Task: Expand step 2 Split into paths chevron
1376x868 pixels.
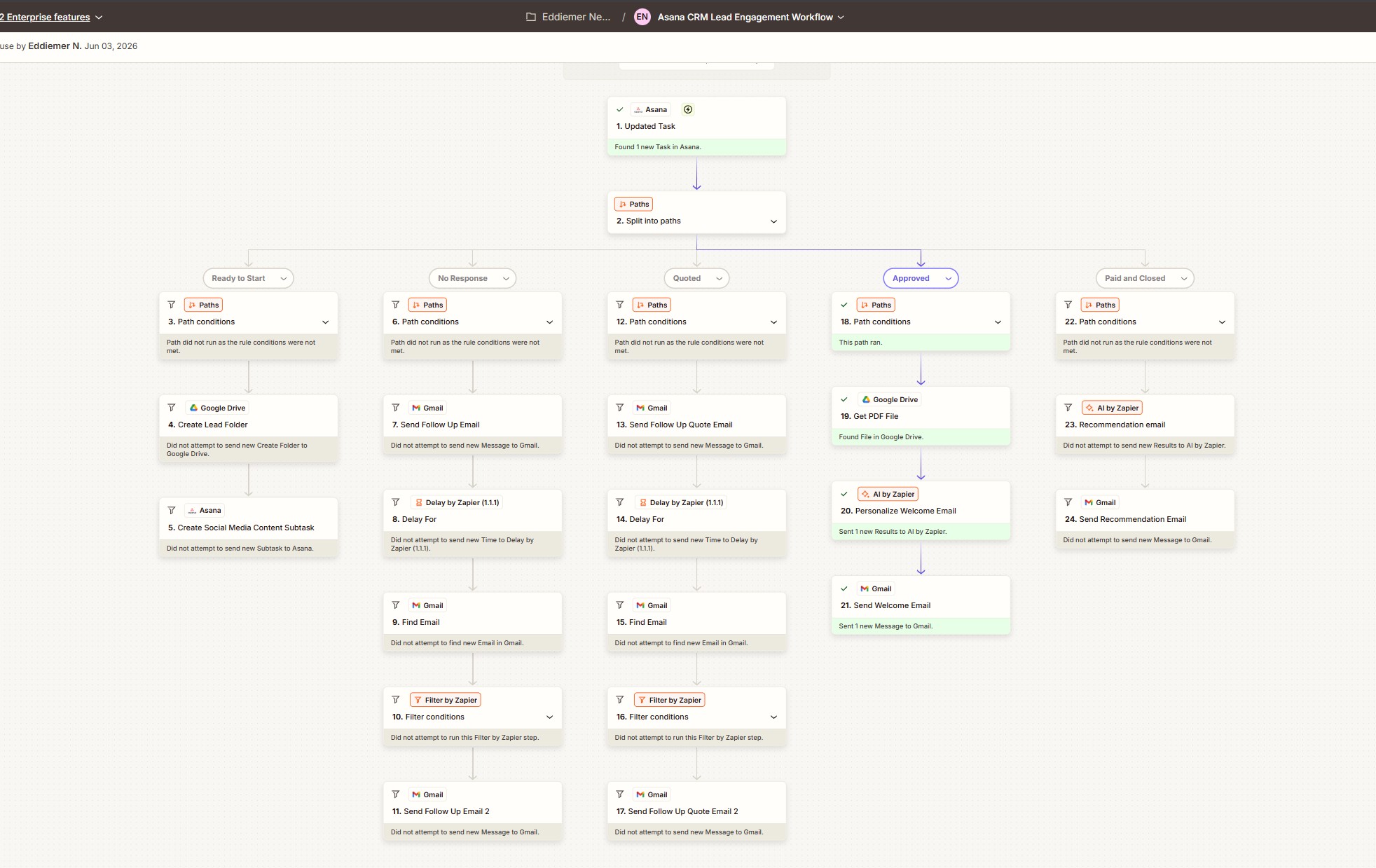Action: coord(774,221)
